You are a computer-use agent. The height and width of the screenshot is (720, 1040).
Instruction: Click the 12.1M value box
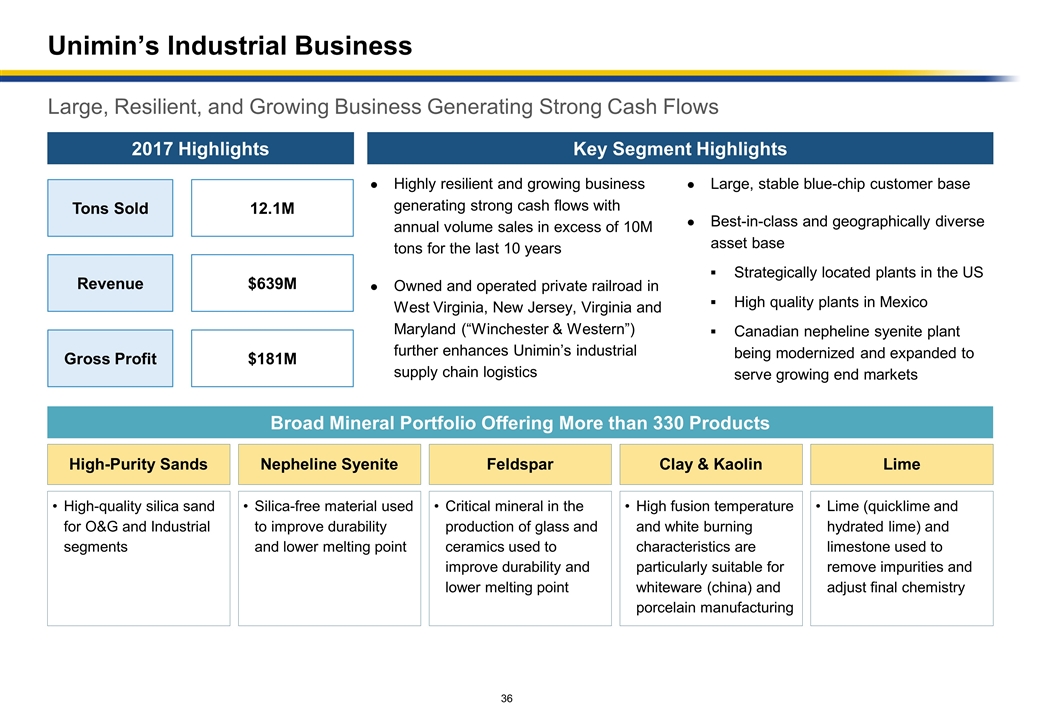[x=272, y=208]
